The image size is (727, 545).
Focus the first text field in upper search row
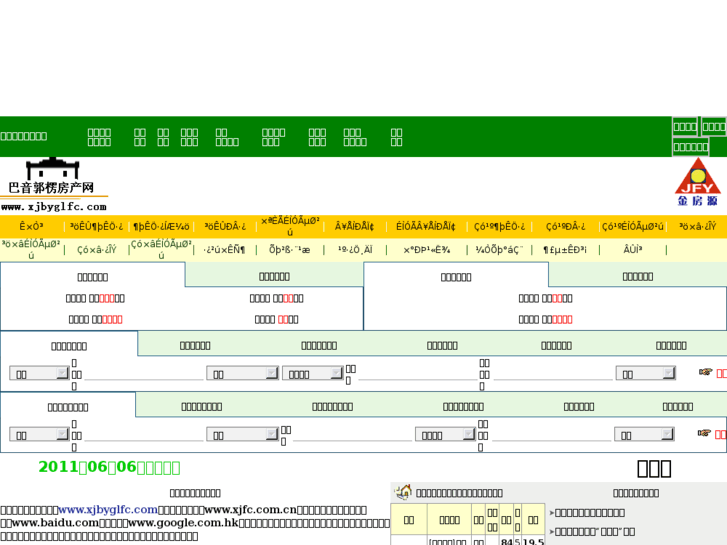144,374
